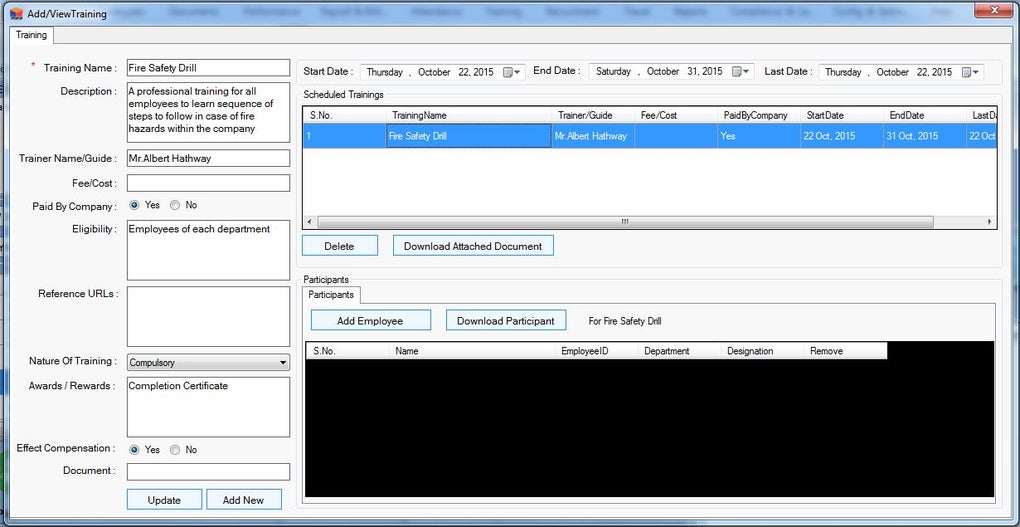Open Start Date calendar dropdown
The height and width of the screenshot is (527, 1020).
pyautogui.click(x=513, y=72)
